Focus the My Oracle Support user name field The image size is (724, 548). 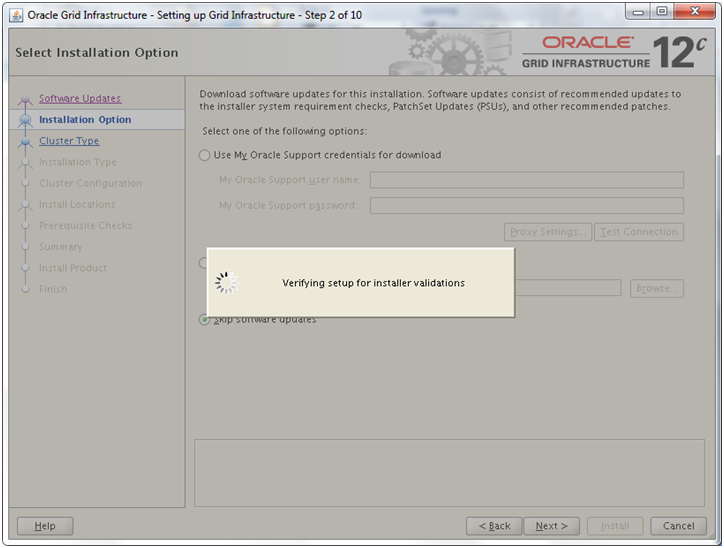point(527,180)
